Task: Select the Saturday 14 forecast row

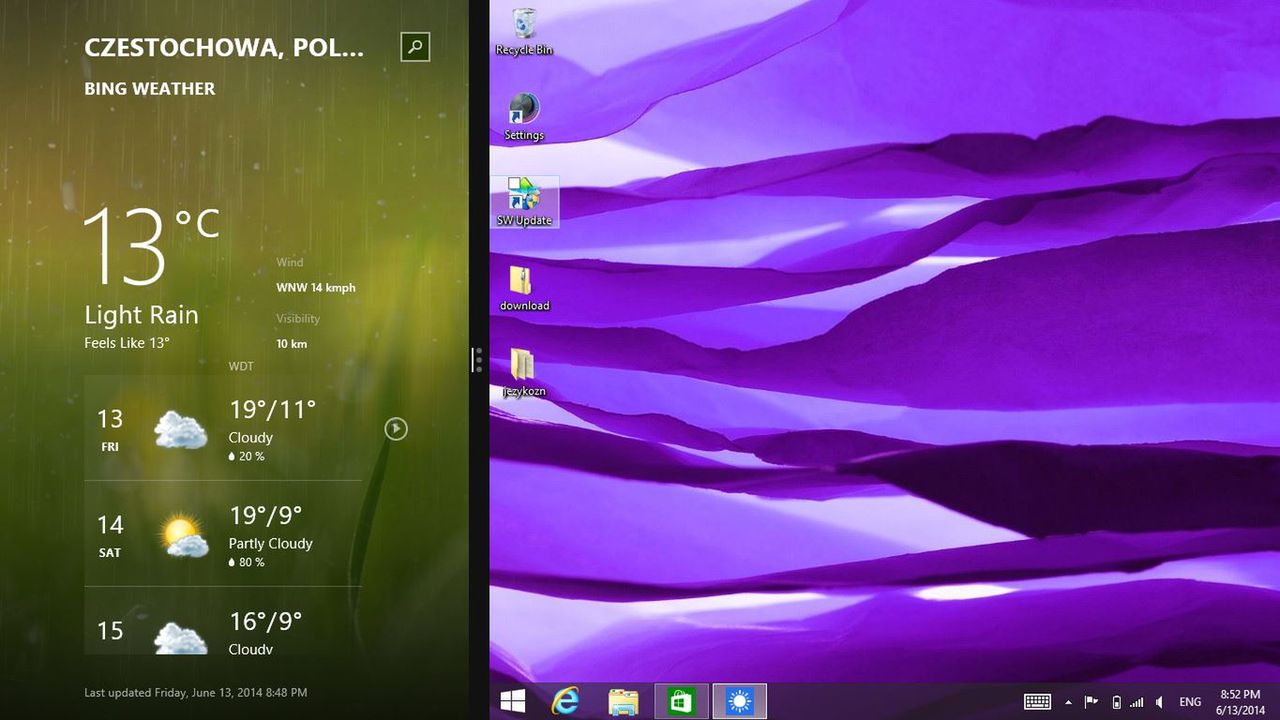Action: 223,534
